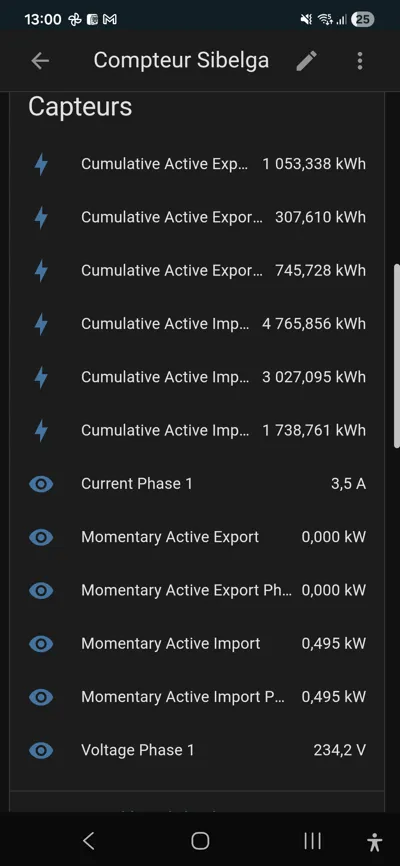Screen dimensions: 400x866
Task: Select the 1 738,761 kWh import entry
Action: (x=197, y=431)
